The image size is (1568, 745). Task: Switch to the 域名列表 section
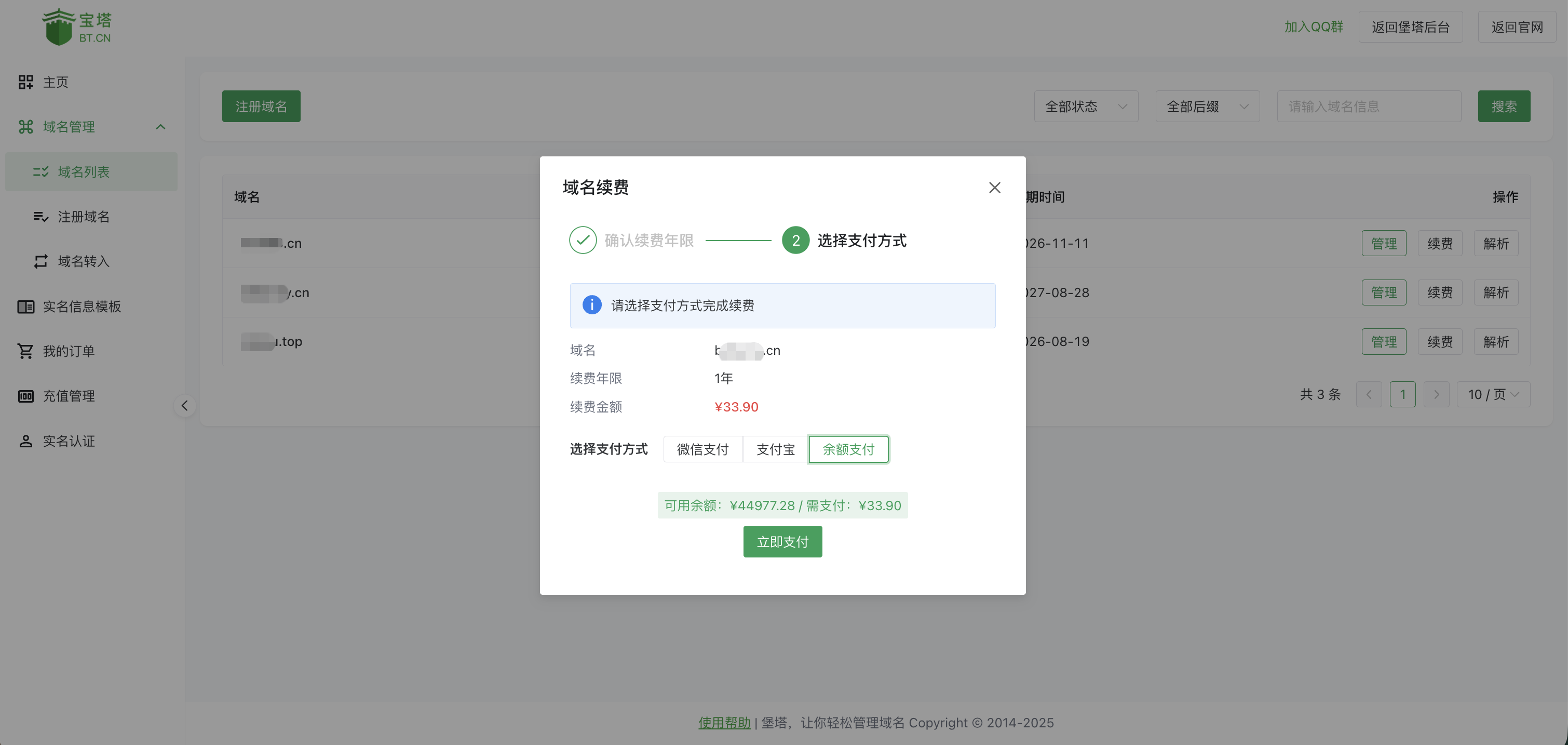point(85,171)
